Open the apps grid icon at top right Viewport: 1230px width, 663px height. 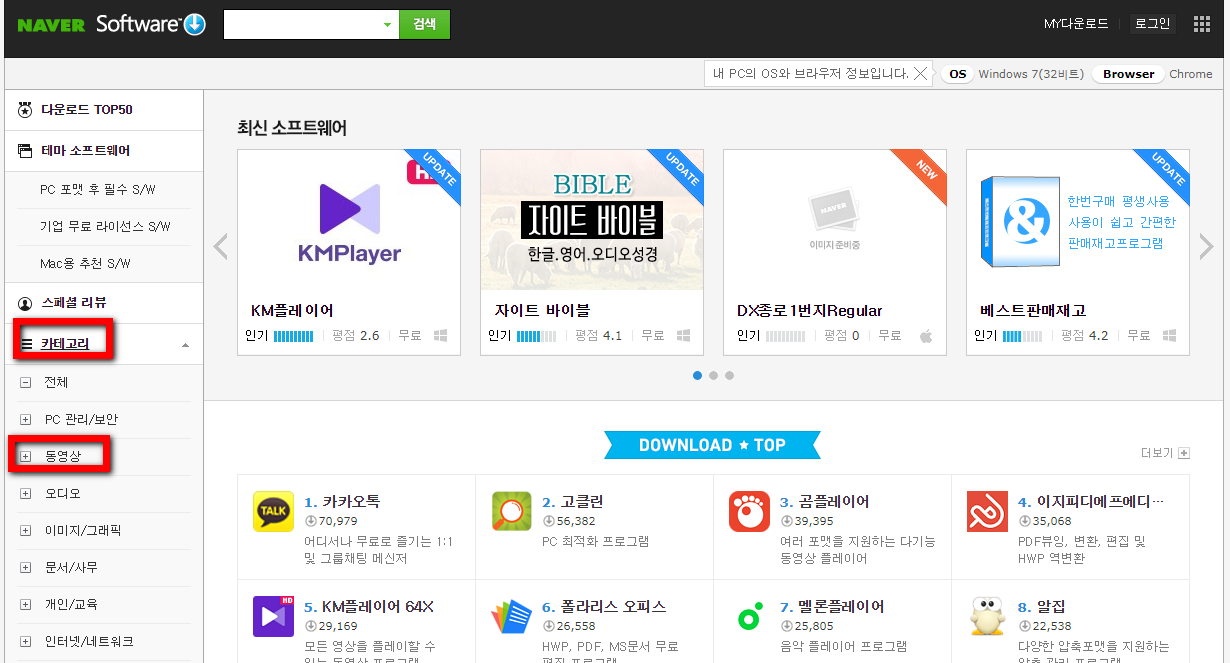click(x=1202, y=24)
